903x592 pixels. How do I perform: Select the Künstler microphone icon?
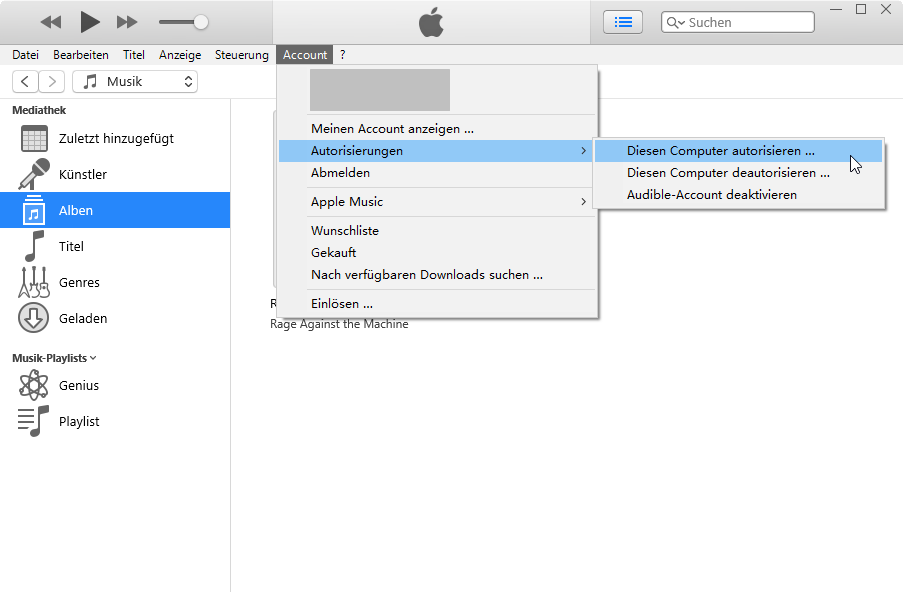click(34, 175)
